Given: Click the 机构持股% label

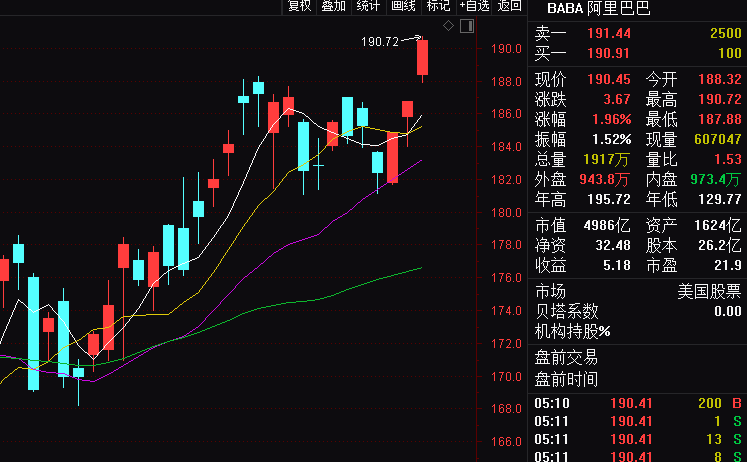Looking at the screenshot, I should (x=573, y=331).
